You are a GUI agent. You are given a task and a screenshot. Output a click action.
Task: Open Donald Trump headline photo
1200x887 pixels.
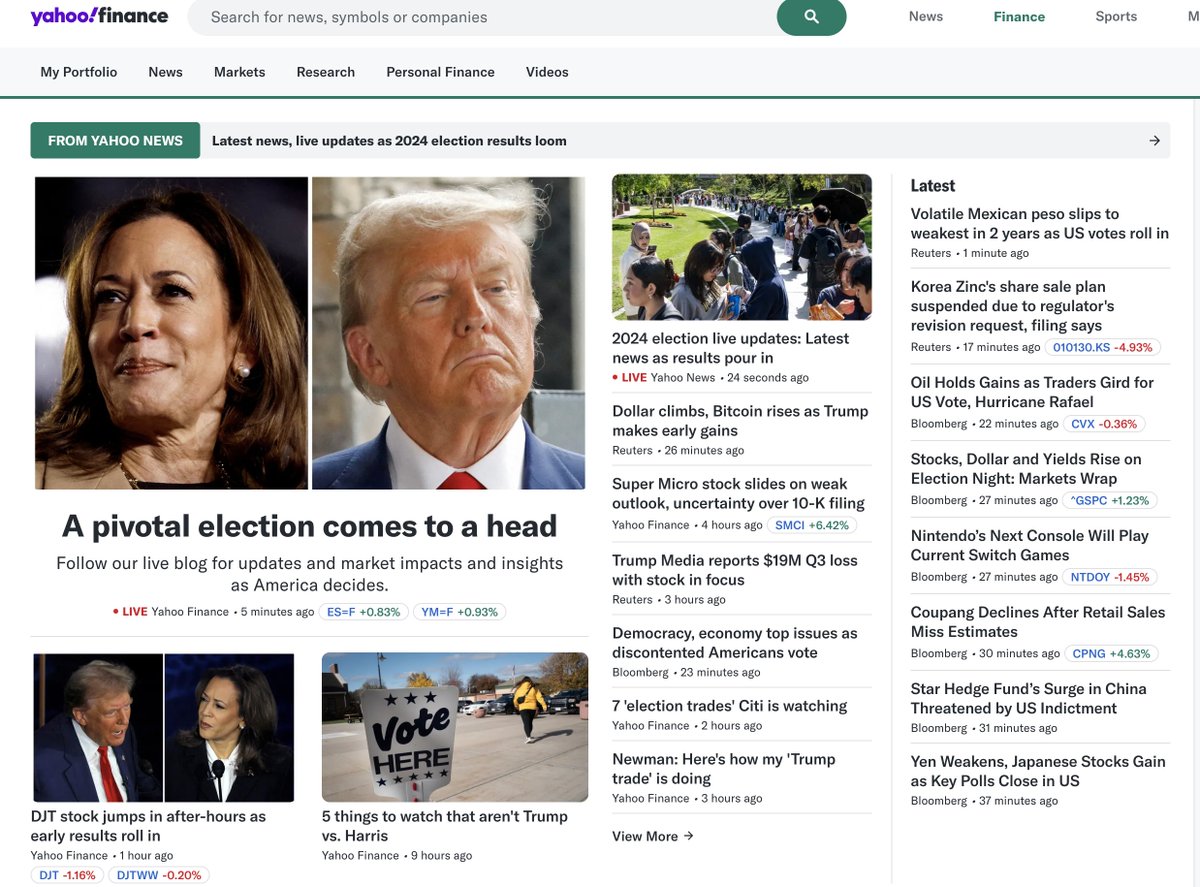click(x=448, y=333)
